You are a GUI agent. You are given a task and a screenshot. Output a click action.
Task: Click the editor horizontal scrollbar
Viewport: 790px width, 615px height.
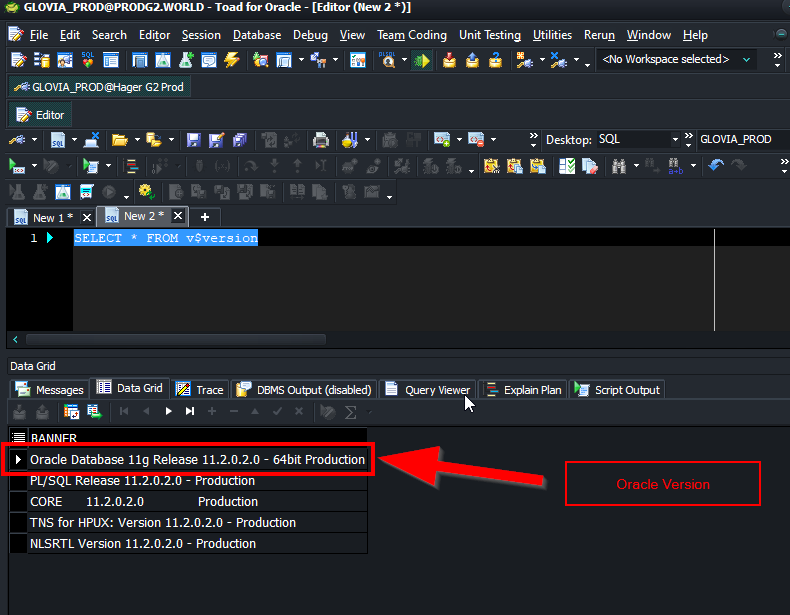click(x=176, y=339)
